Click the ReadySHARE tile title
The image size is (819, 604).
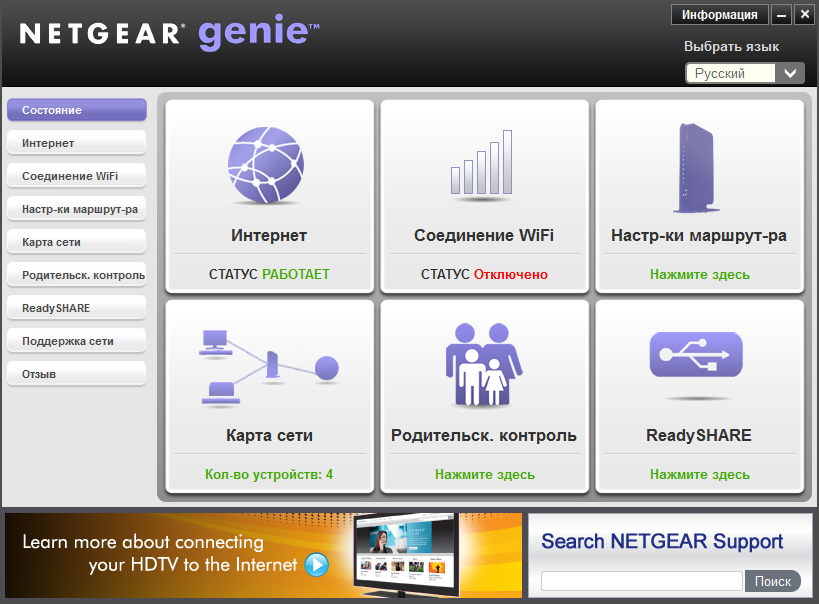click(x=699, y=435)
